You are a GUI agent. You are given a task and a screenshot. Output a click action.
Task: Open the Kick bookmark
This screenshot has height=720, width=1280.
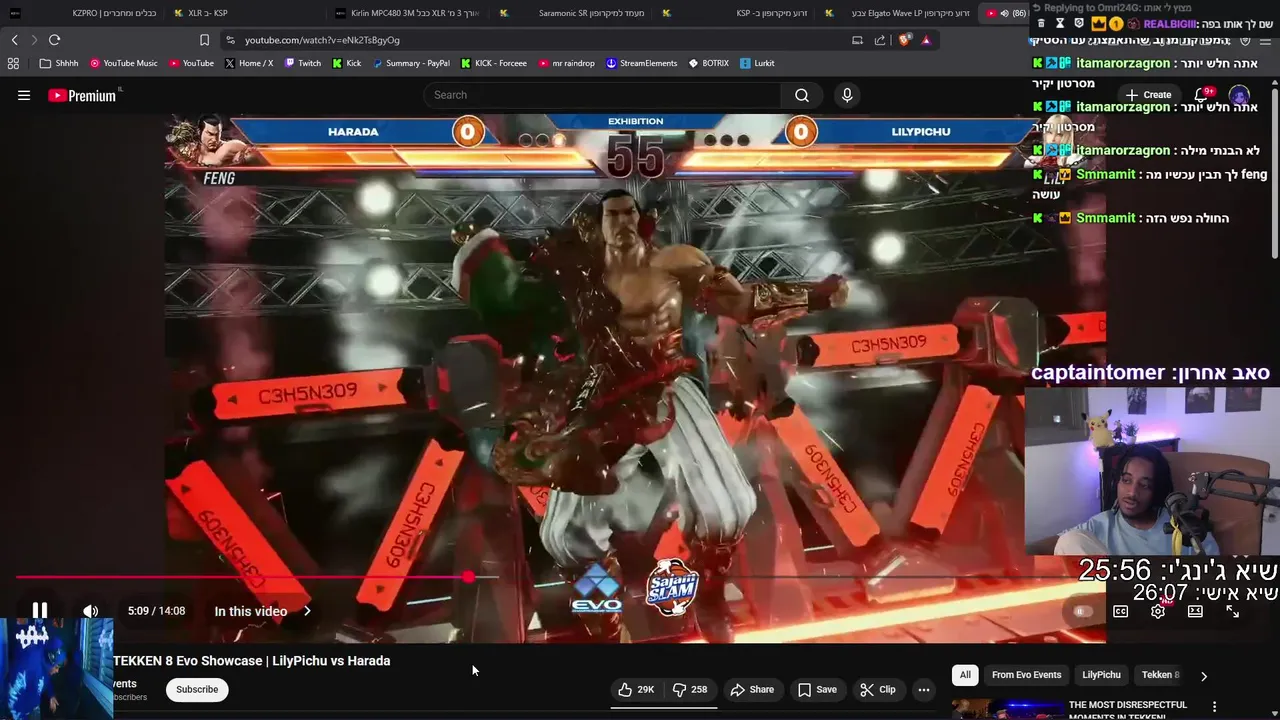(x=346, y=63)
